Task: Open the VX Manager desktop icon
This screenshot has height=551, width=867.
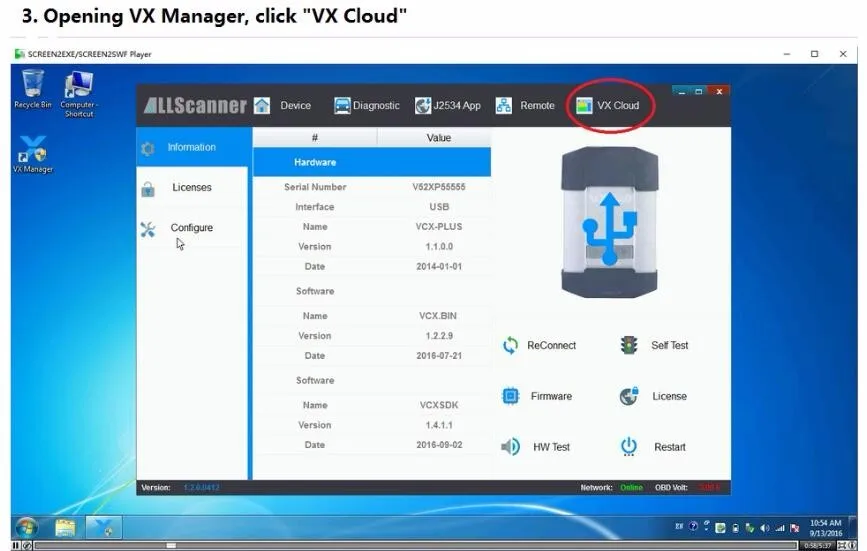Action: [x=33, y=155]
